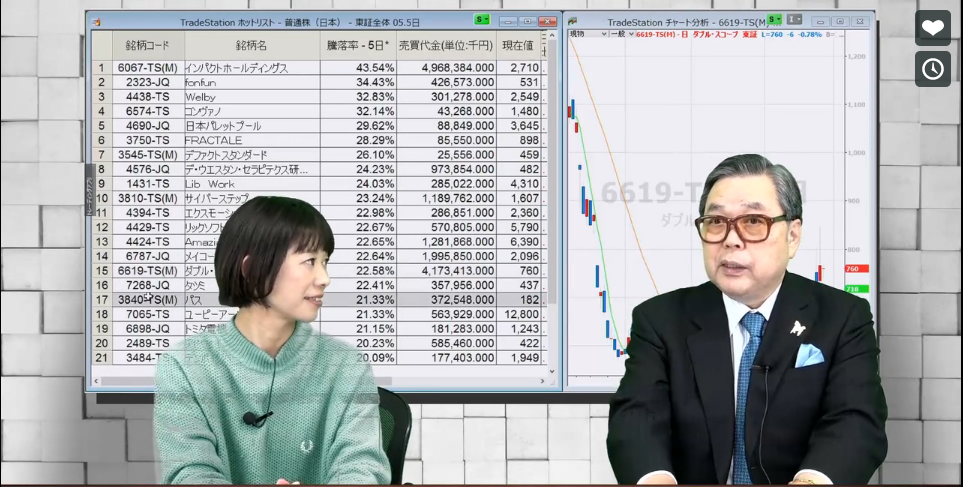Open the 現物 dropdown in chart window
Image resolution: width=963 pixels, height=489 pixels.
pos(588,34)
